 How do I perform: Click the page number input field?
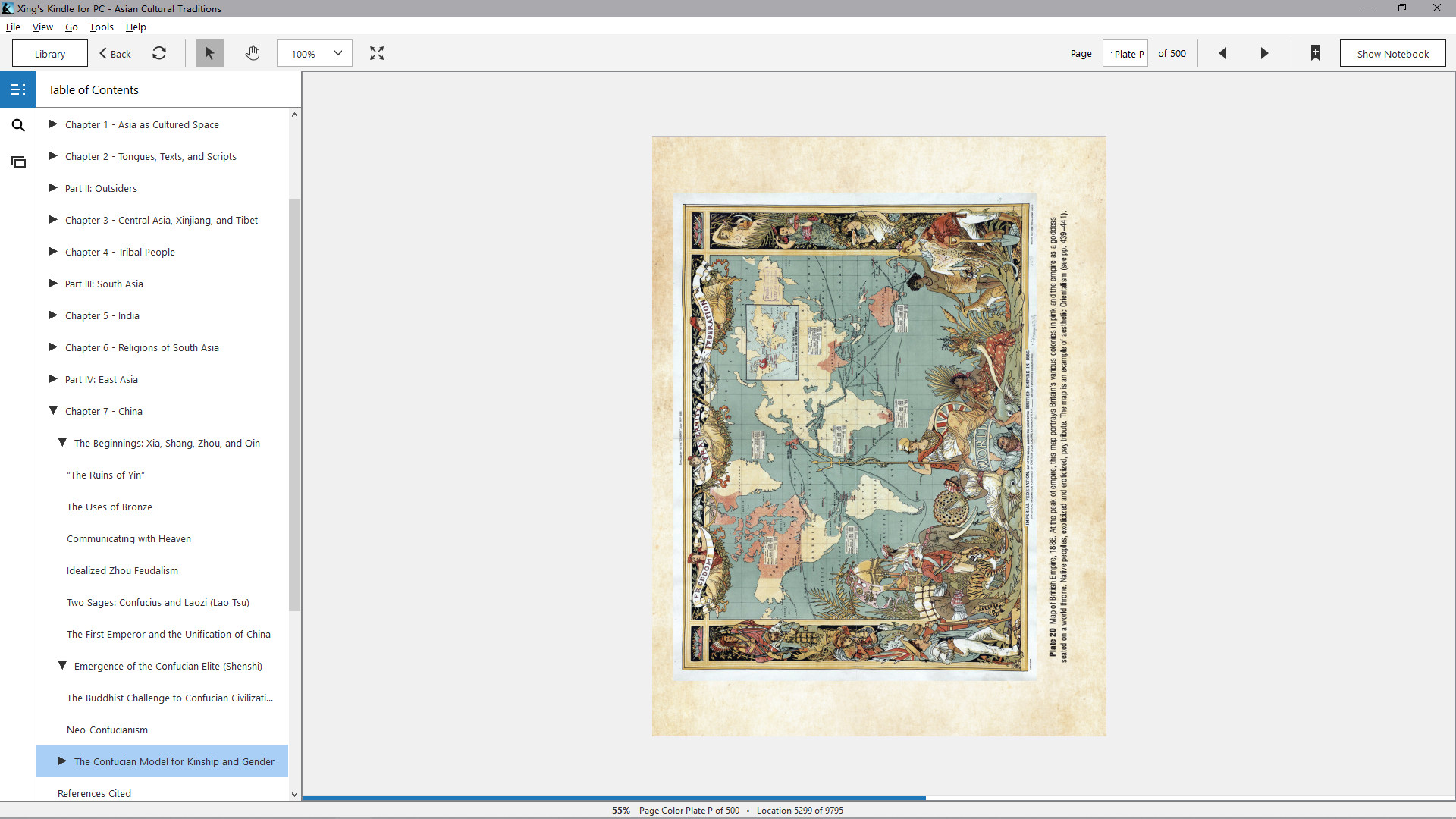click(x=1125, y=54)
